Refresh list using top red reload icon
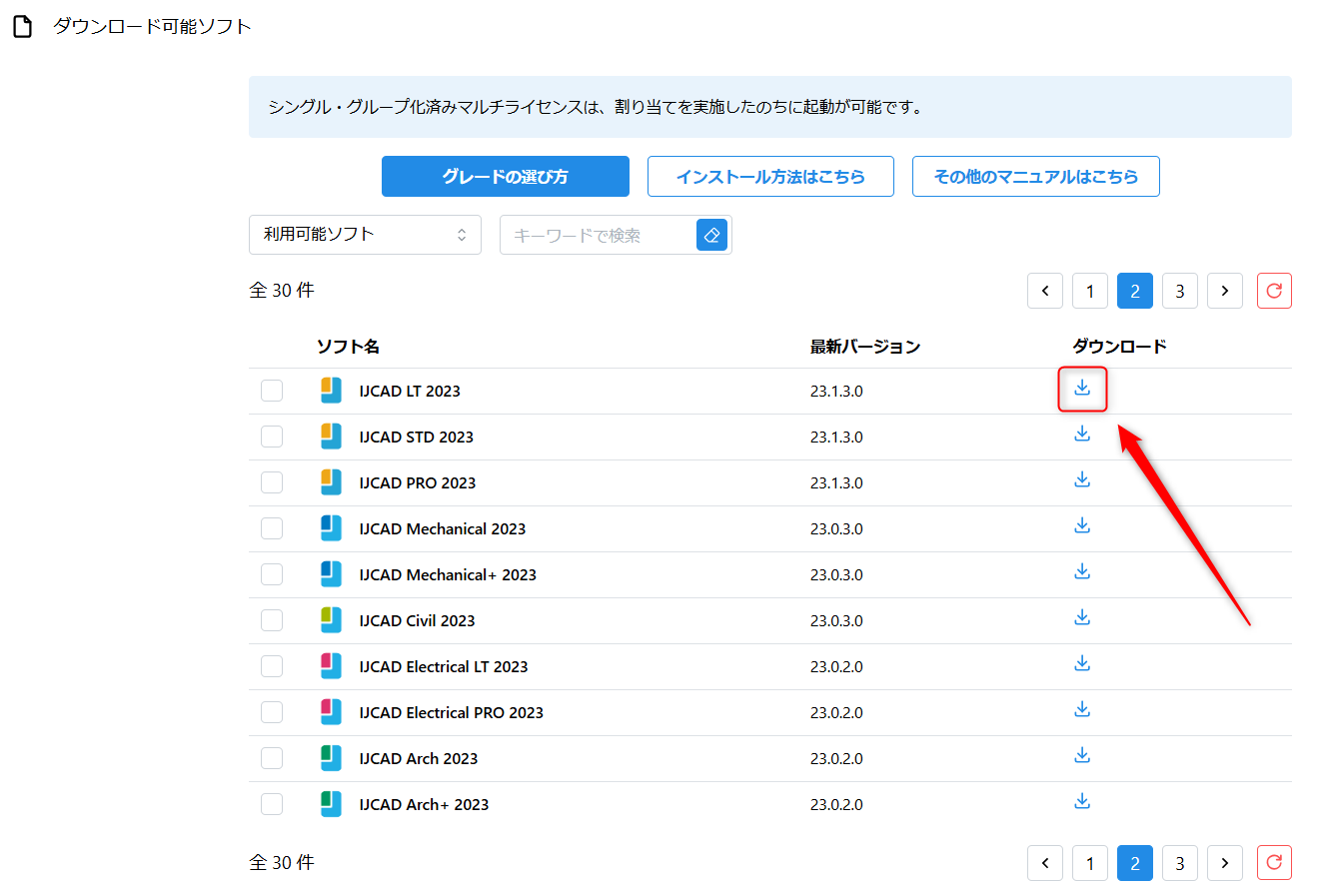 [1274, 291]
